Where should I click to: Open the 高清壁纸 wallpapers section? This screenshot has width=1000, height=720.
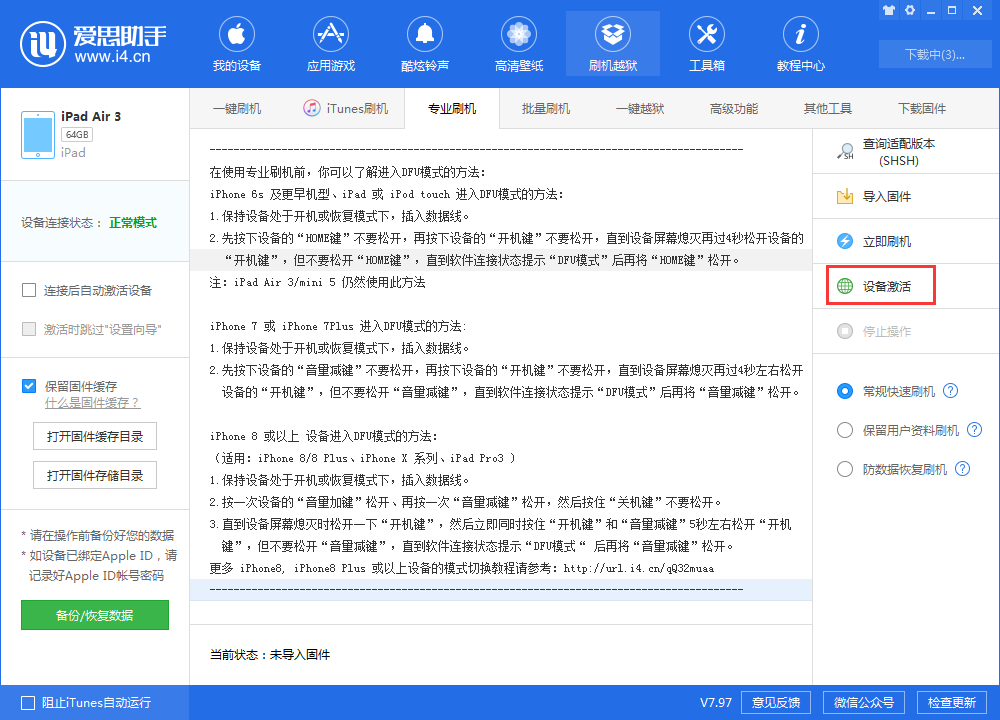pos(518,43)
